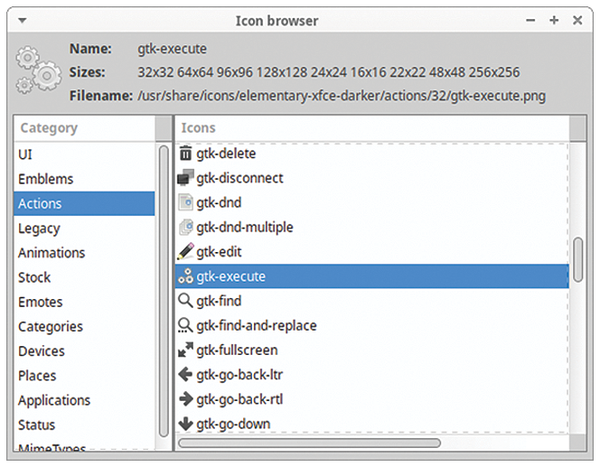Select the gtk-disconnect icon
The height and width of the screenshot is (467, 600).
click(185, 178)
